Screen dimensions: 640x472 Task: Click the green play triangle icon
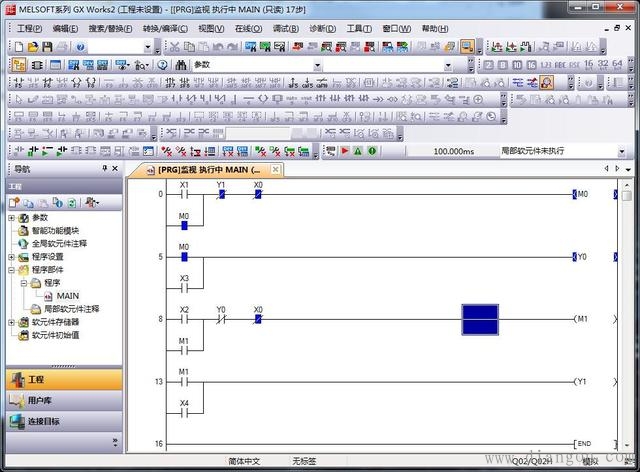[x=358, y=151]
